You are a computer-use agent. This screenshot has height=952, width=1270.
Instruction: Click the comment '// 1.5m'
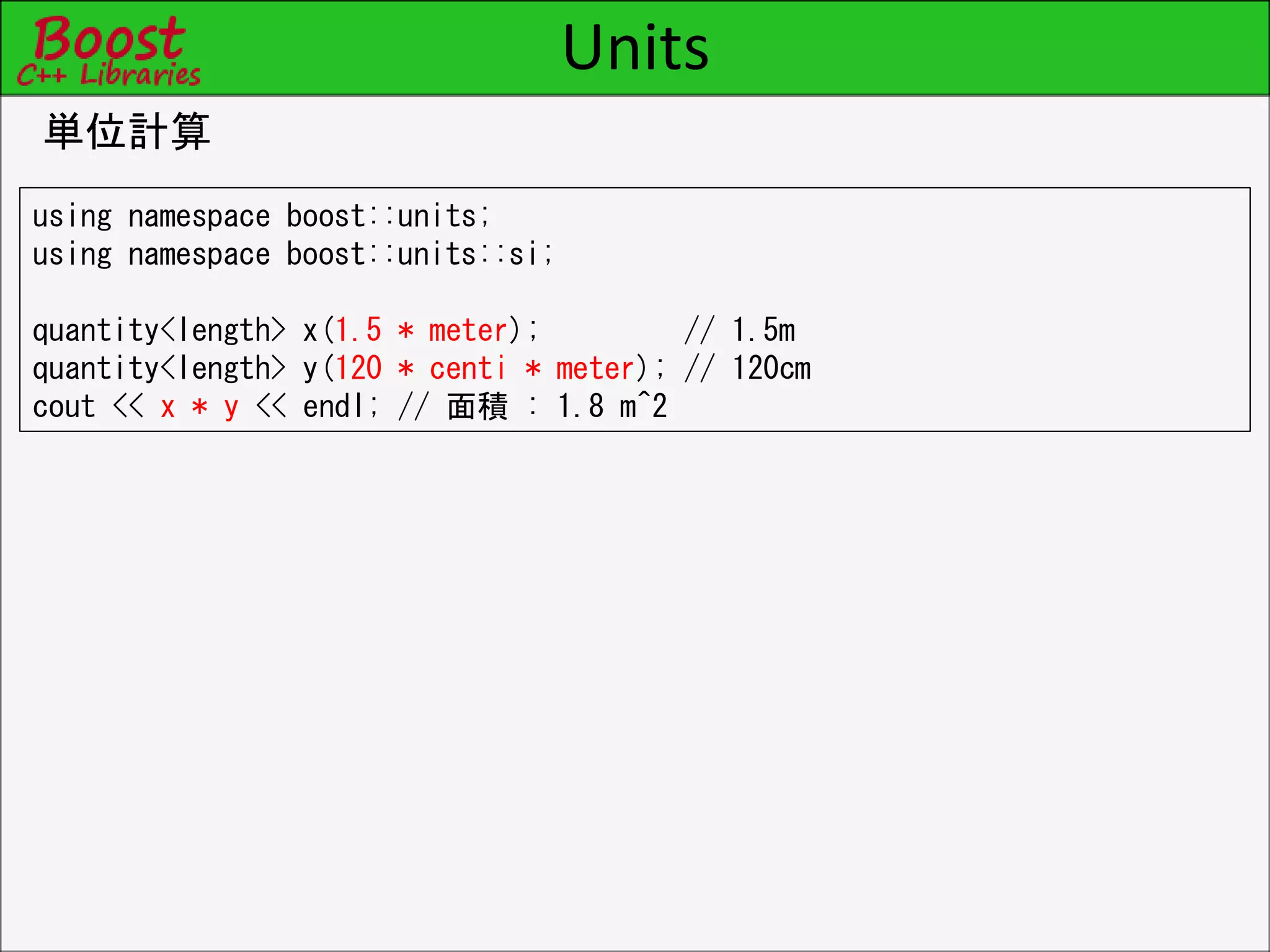coord(740,330)
